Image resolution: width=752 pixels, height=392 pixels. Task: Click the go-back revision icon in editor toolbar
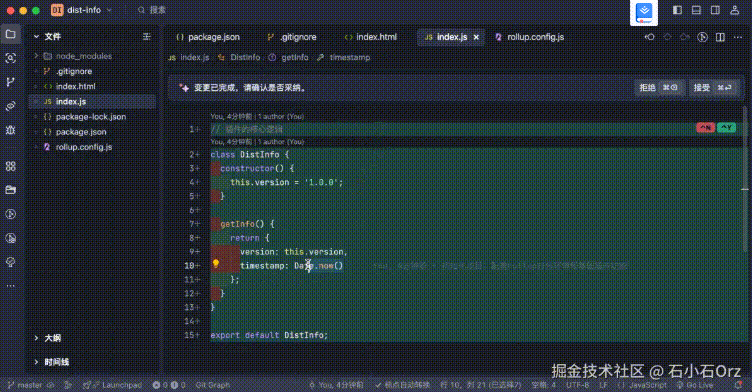pos(650,37)
